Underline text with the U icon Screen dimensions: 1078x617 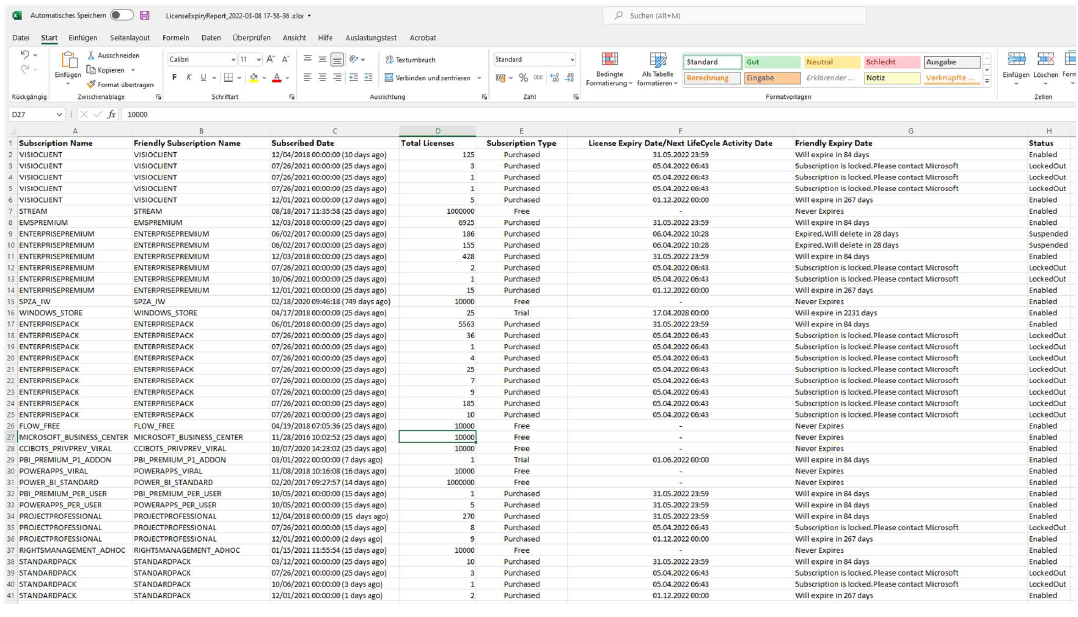[204, 78]
